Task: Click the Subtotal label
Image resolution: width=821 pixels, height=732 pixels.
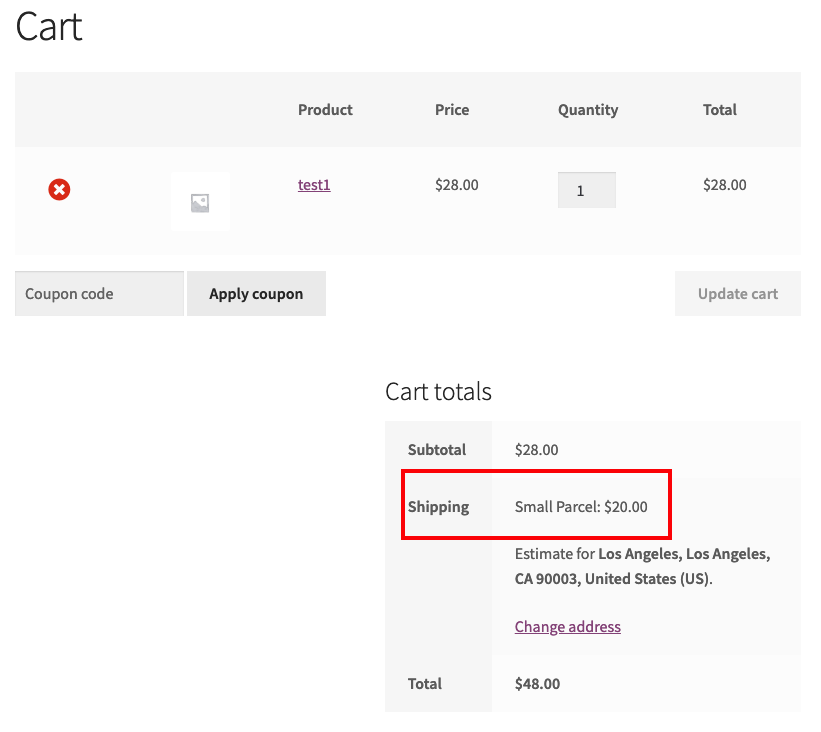Action: coord(437,450)
